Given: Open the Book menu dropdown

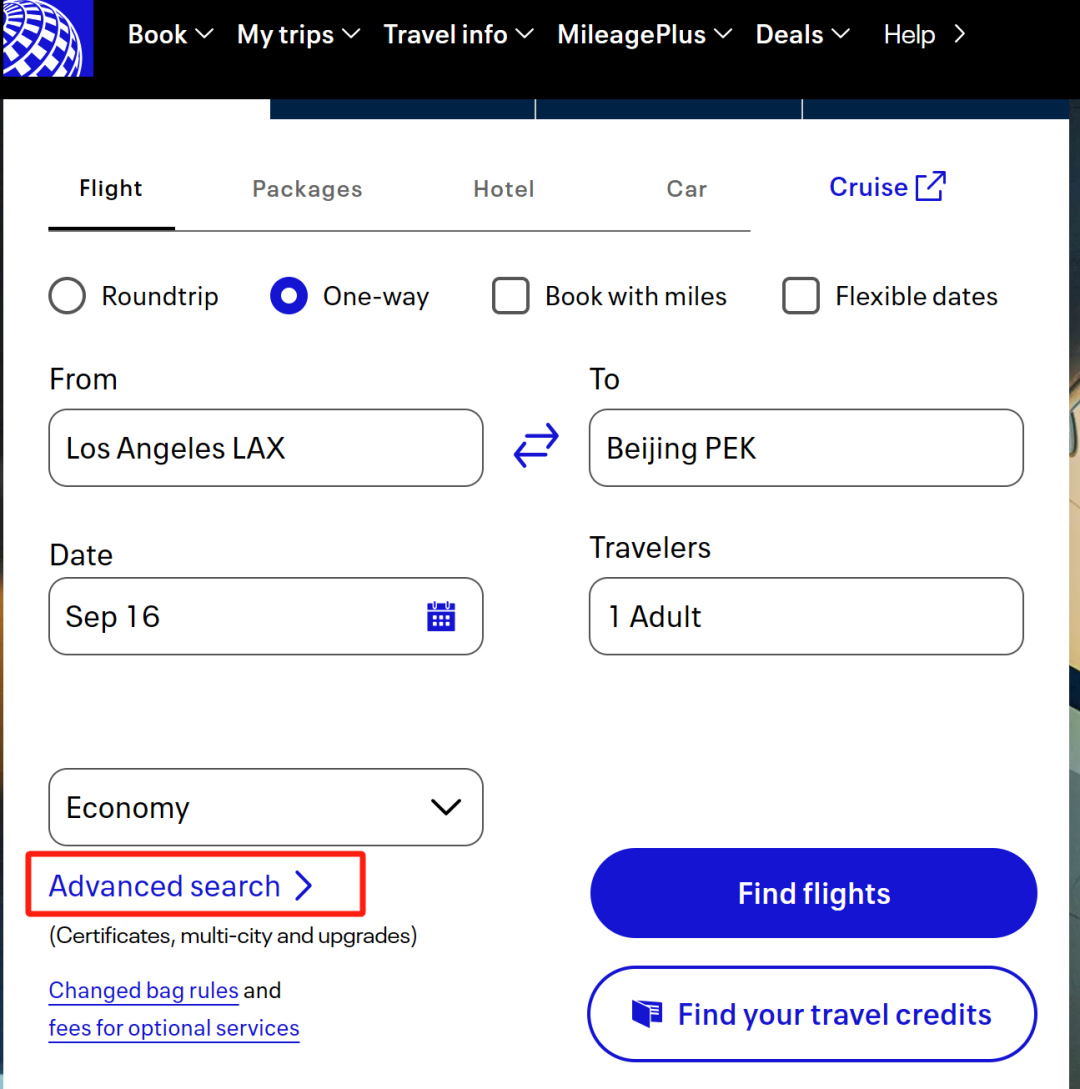Looking at the screenshot, I should (170, 35).
